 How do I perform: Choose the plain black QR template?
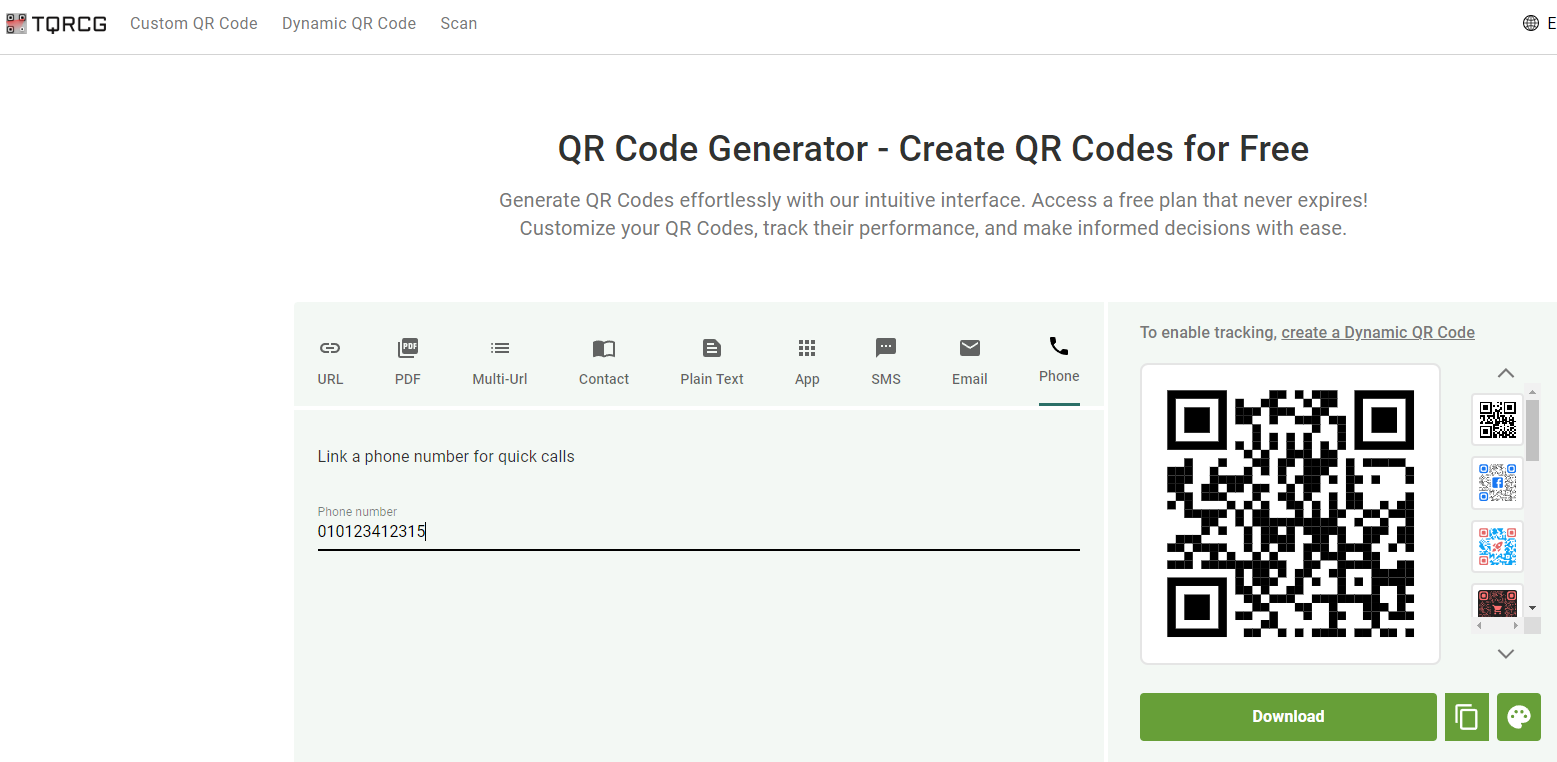coord(1498,420)
